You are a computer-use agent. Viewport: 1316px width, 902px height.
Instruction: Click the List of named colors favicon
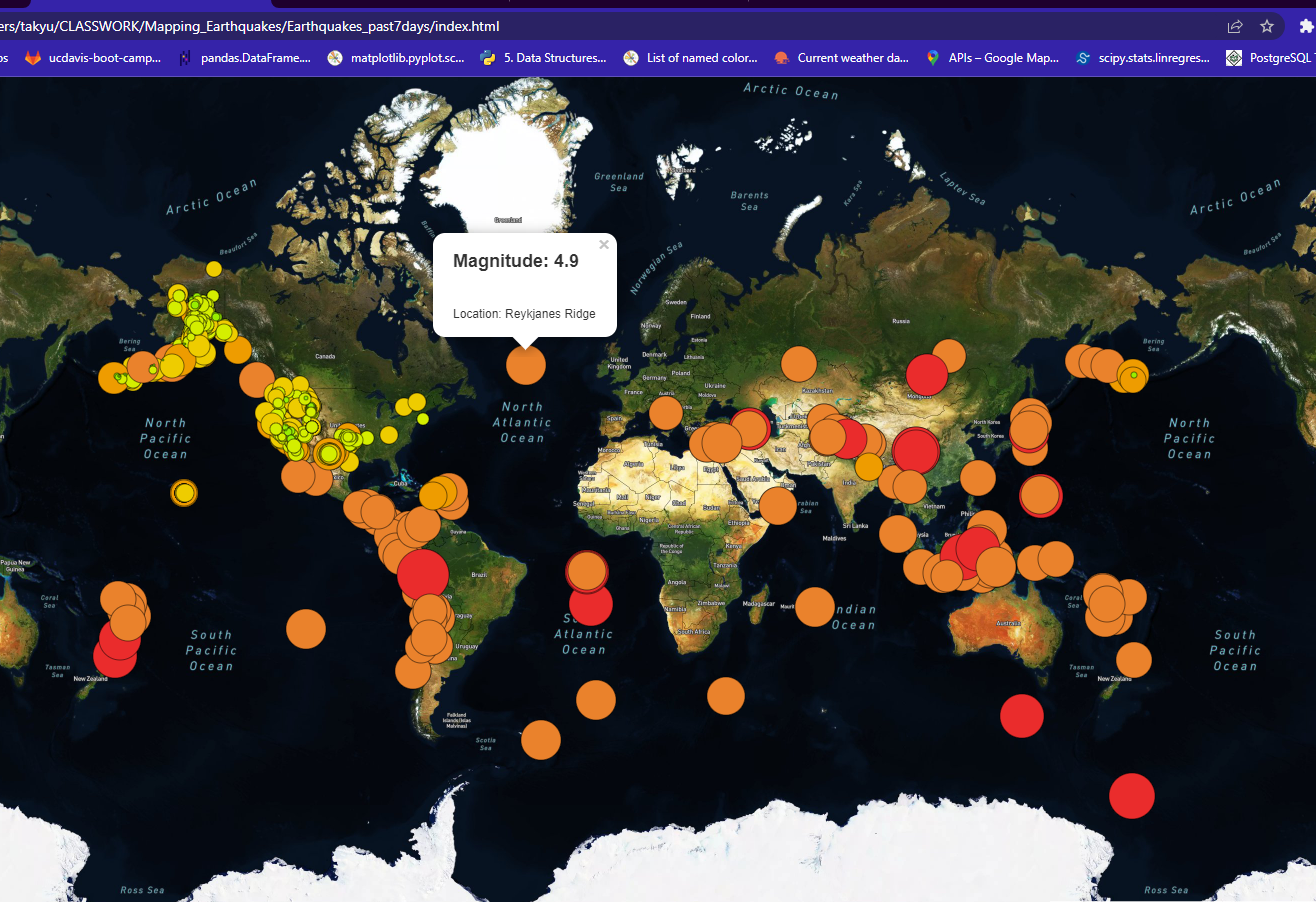point(631,58)
